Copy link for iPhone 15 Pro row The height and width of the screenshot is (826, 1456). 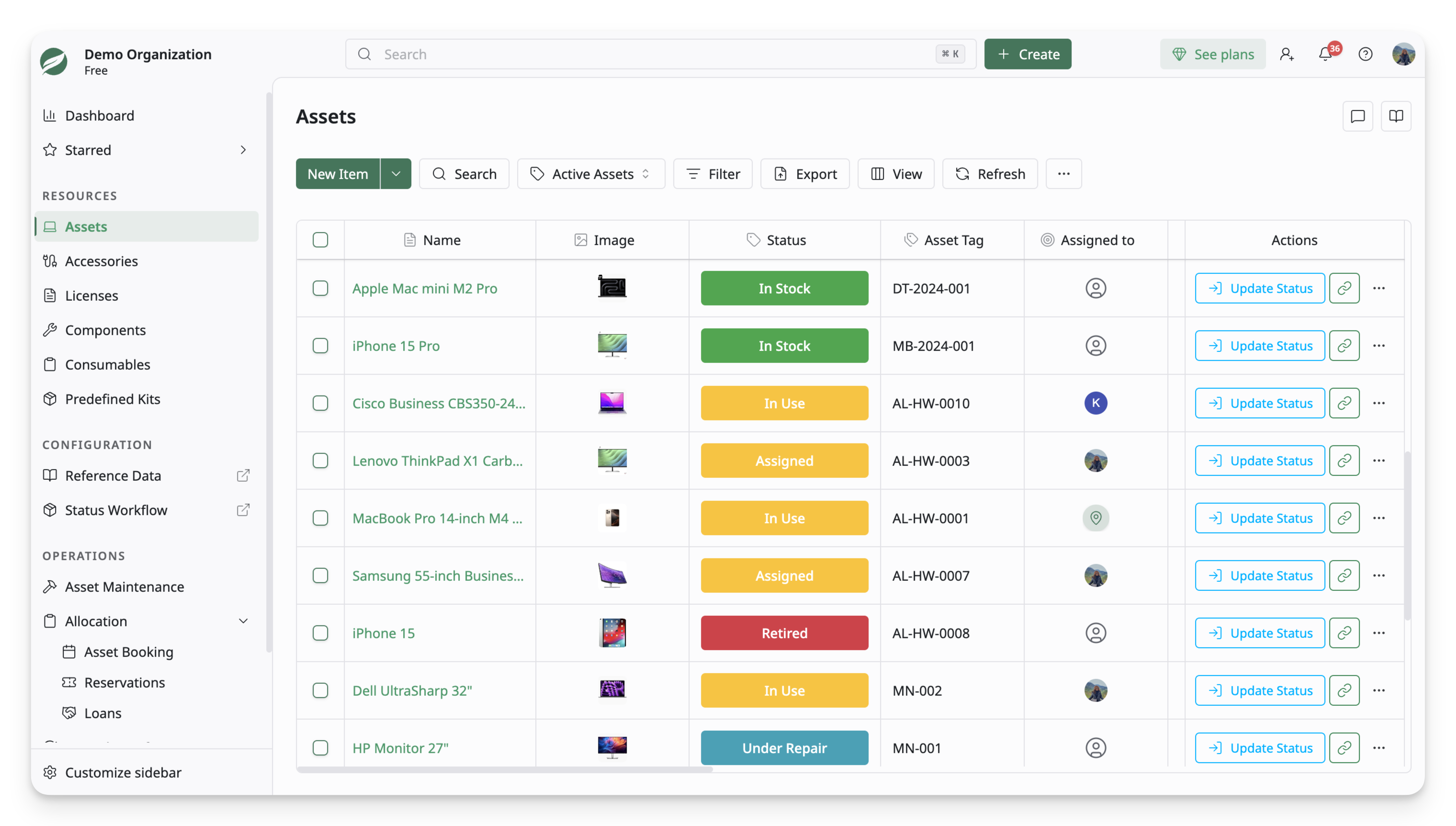(x=1343, y=346)
